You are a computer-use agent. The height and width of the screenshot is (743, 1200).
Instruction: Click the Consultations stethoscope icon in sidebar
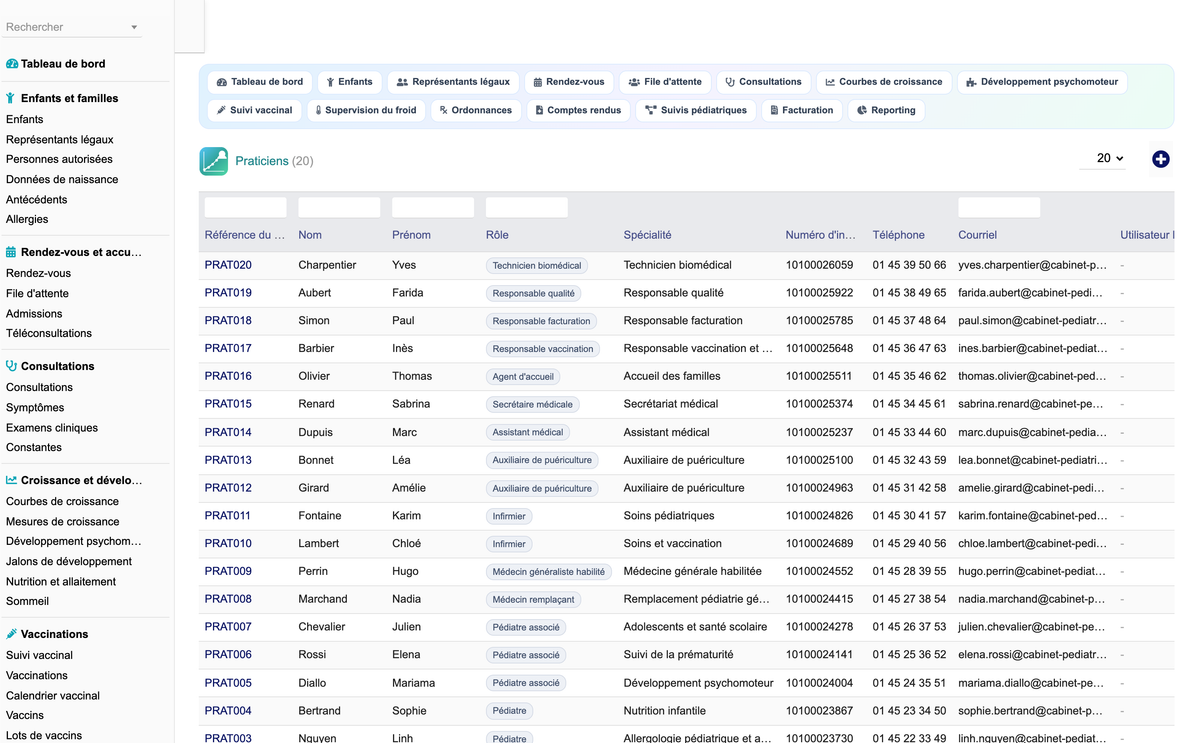11,366
